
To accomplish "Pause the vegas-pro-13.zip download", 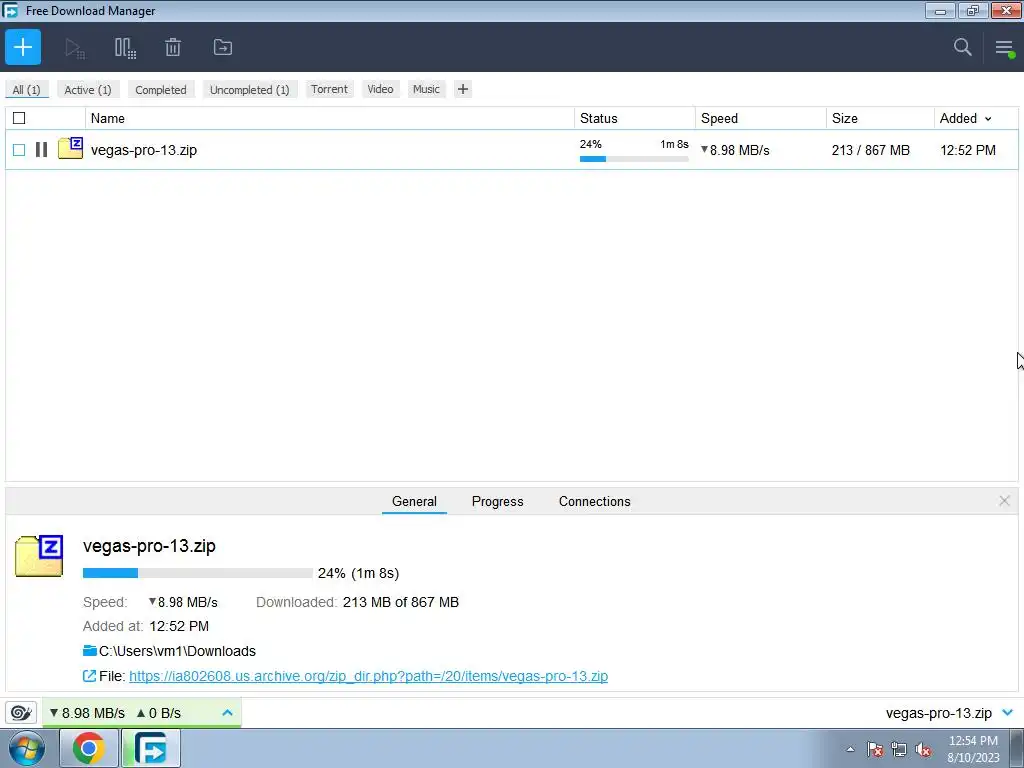I will (x=41, y=150).
